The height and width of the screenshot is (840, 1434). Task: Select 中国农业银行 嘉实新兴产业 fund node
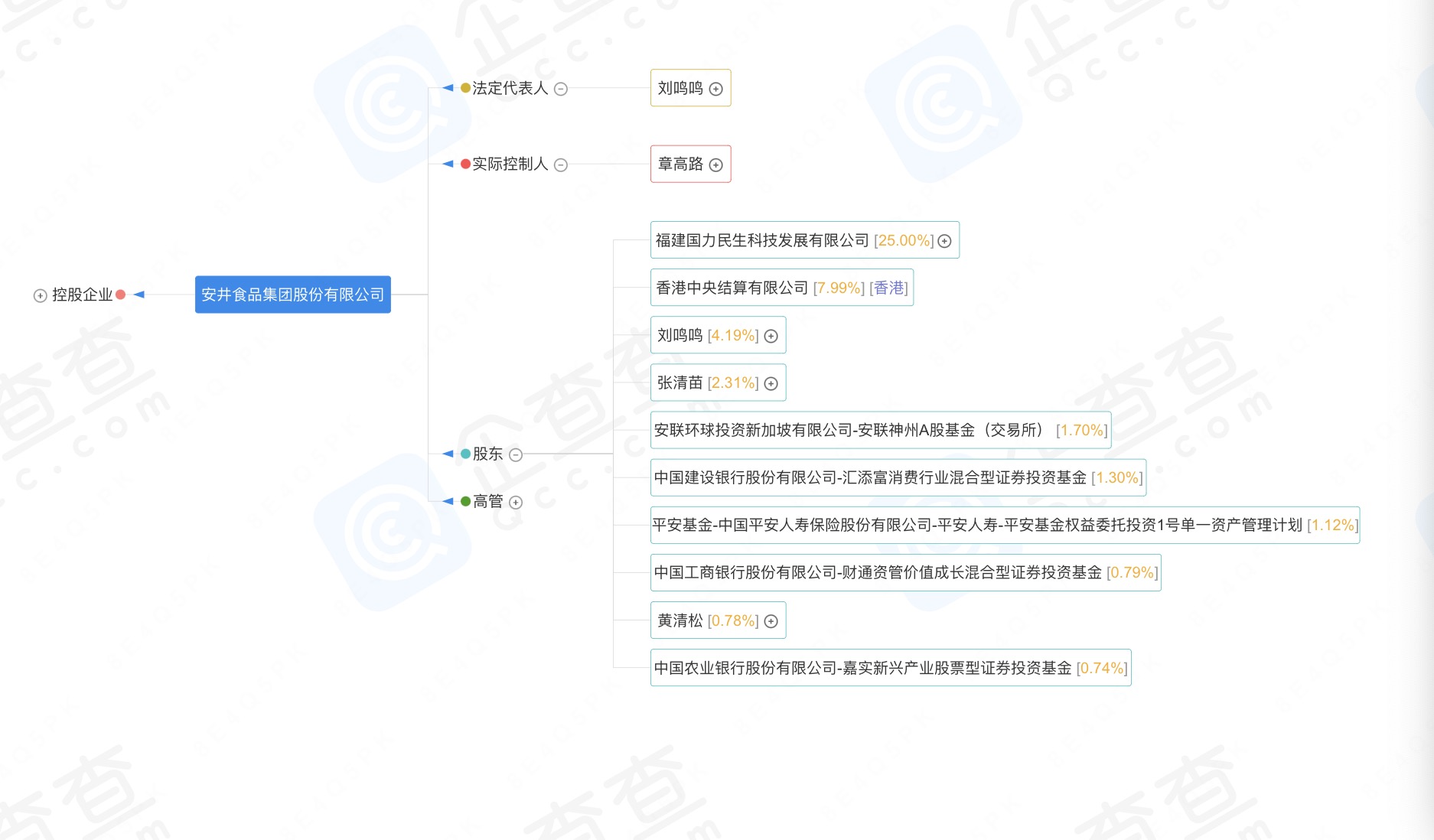(x=891, y=668)
